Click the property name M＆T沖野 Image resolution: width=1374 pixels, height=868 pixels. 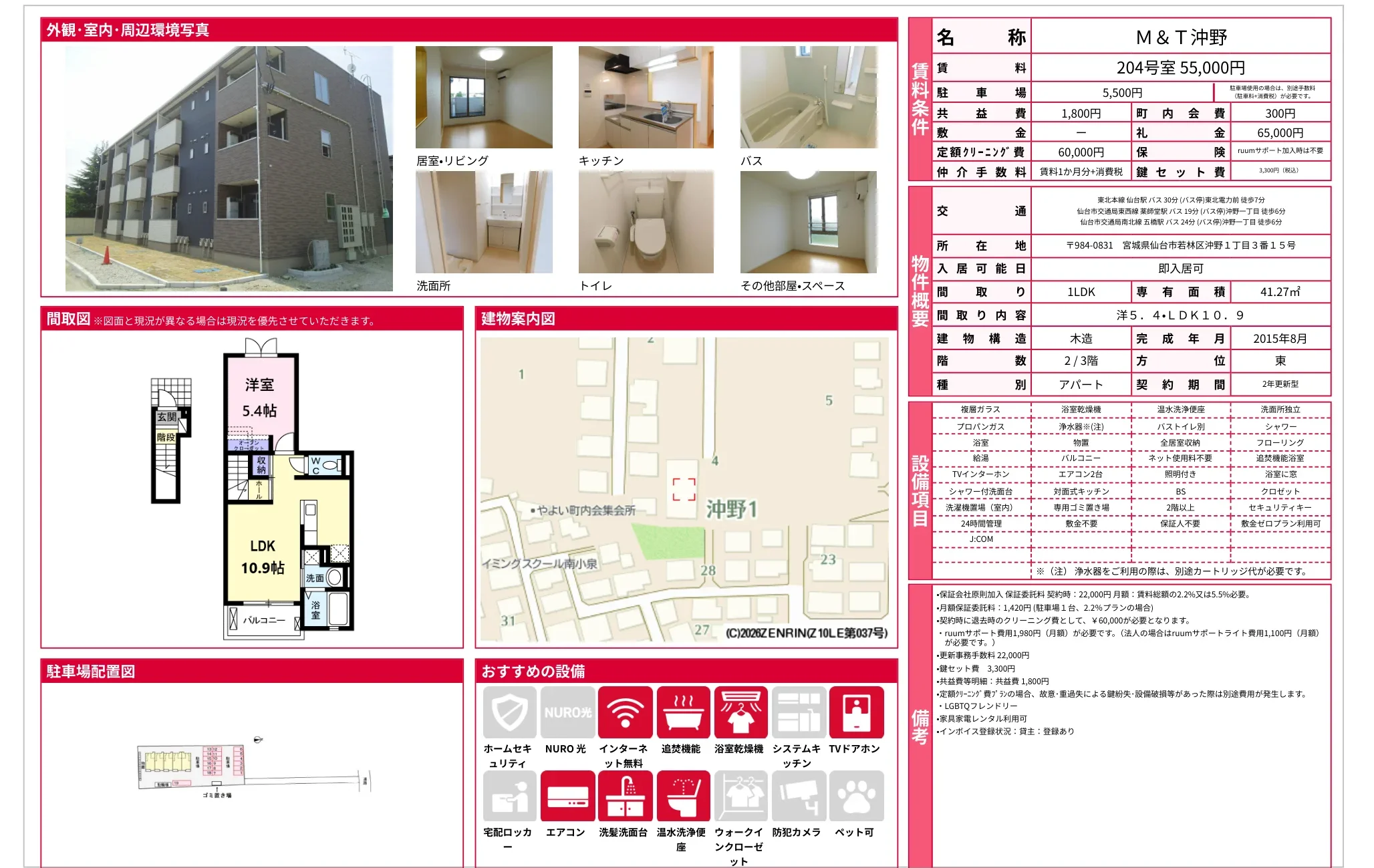point(1181,37)
